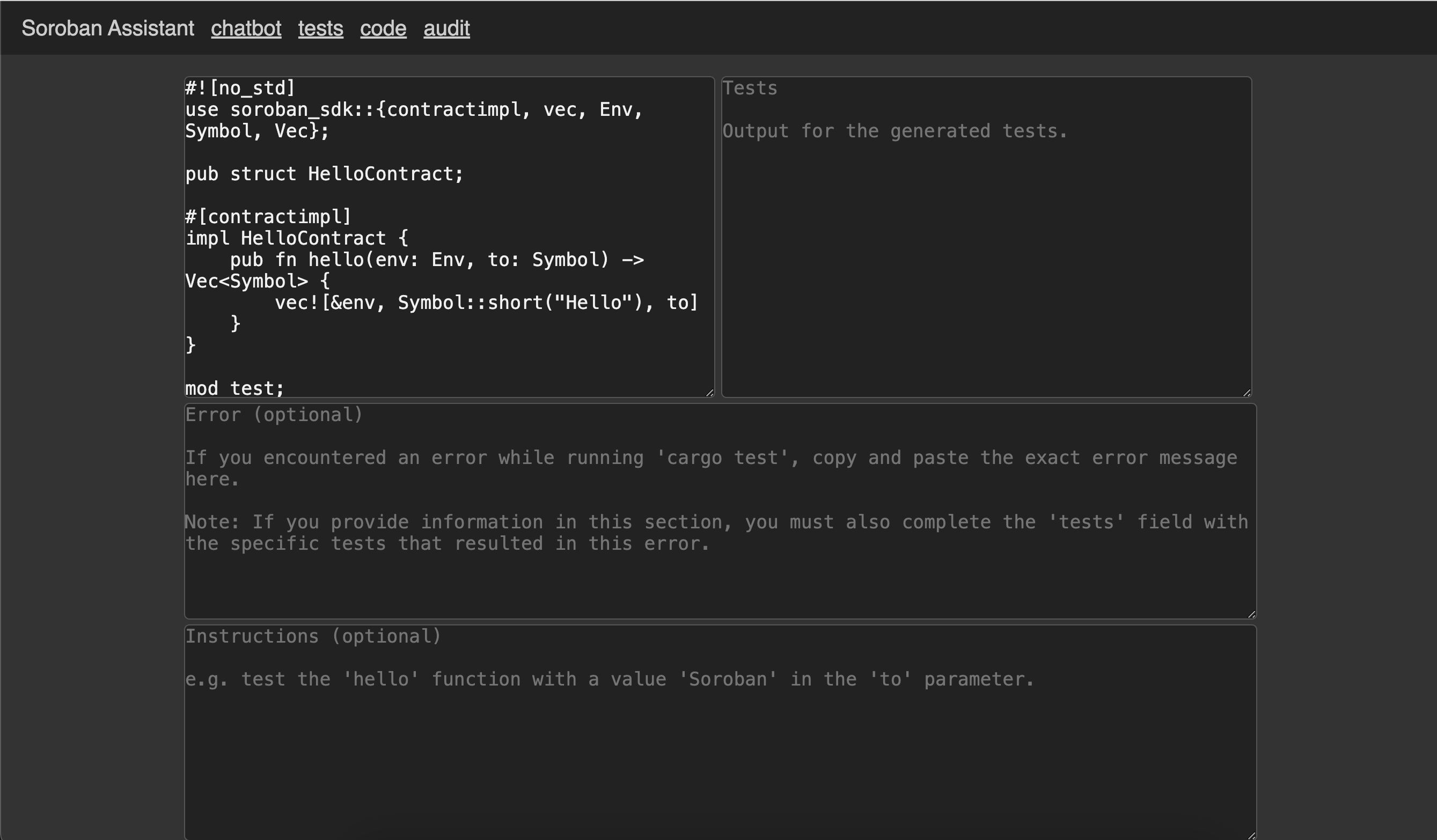Screen dimensions: 1437x840
Task: Click the 'mod test;' line in editor
Action: [x=234, y=388]
